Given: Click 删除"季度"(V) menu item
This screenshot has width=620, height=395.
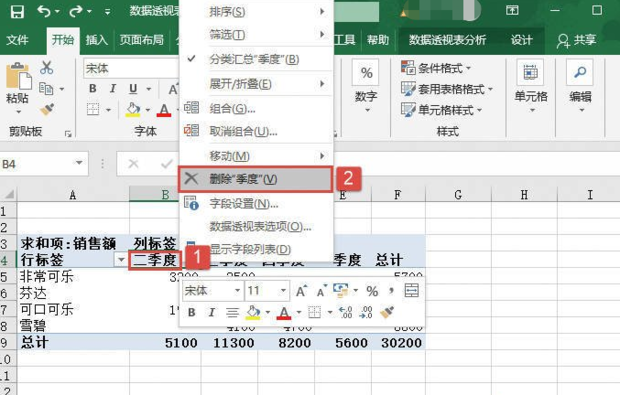Looking at the screenshot, I should pyautogui.click(x=256, y=179).
